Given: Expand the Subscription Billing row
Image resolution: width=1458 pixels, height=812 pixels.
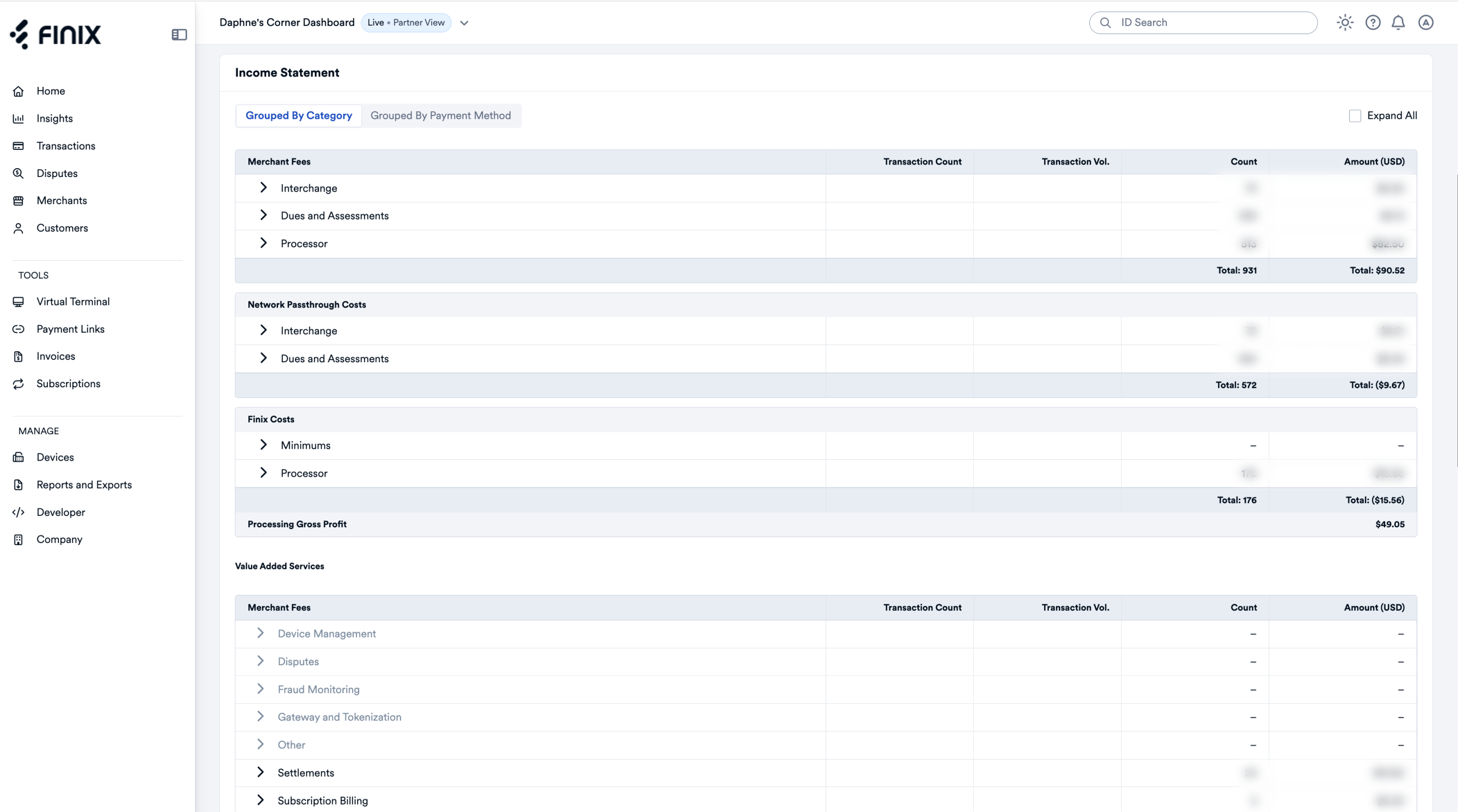Looking at the screenshot, I should tap(260, 800).
